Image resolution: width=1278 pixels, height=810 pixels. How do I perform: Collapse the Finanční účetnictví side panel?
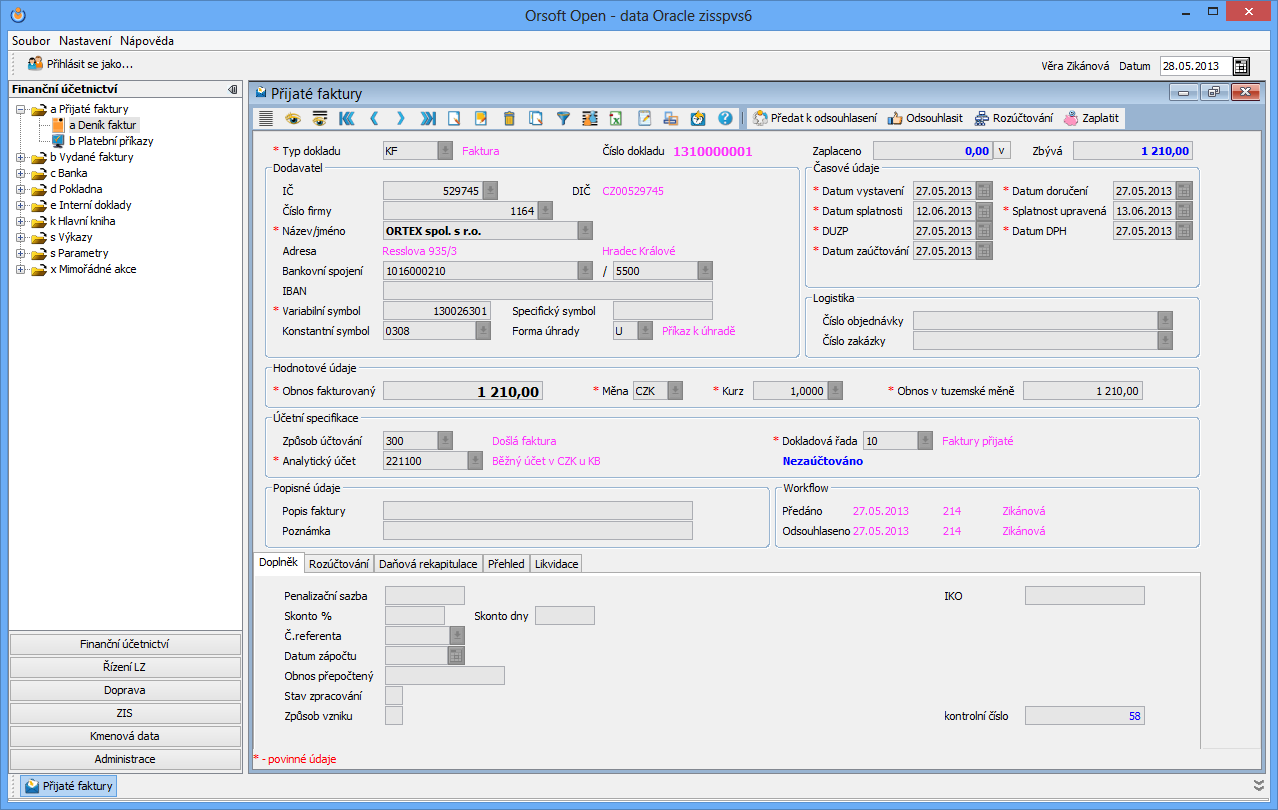232,89
